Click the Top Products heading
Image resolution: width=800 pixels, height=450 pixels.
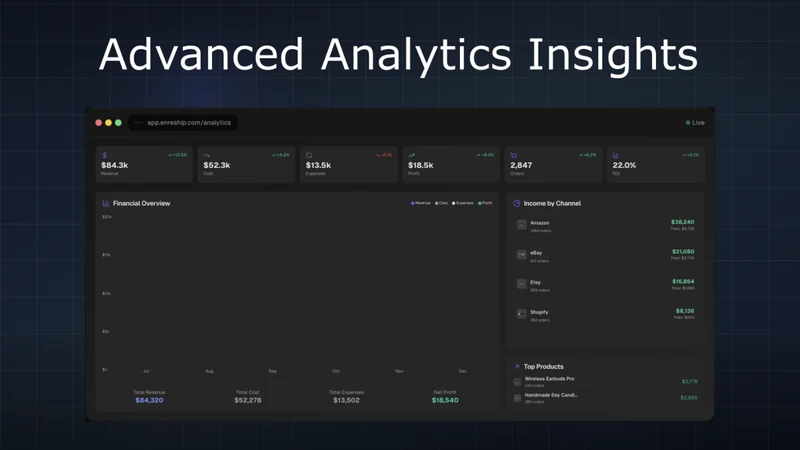tap(543, 366)
